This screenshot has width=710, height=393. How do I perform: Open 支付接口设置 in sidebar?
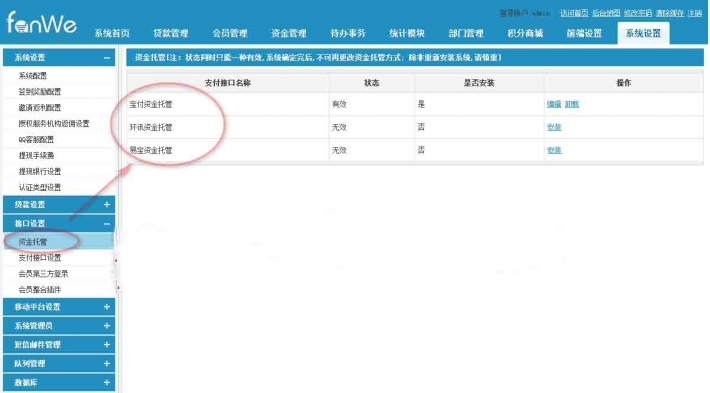click(39, 258)
